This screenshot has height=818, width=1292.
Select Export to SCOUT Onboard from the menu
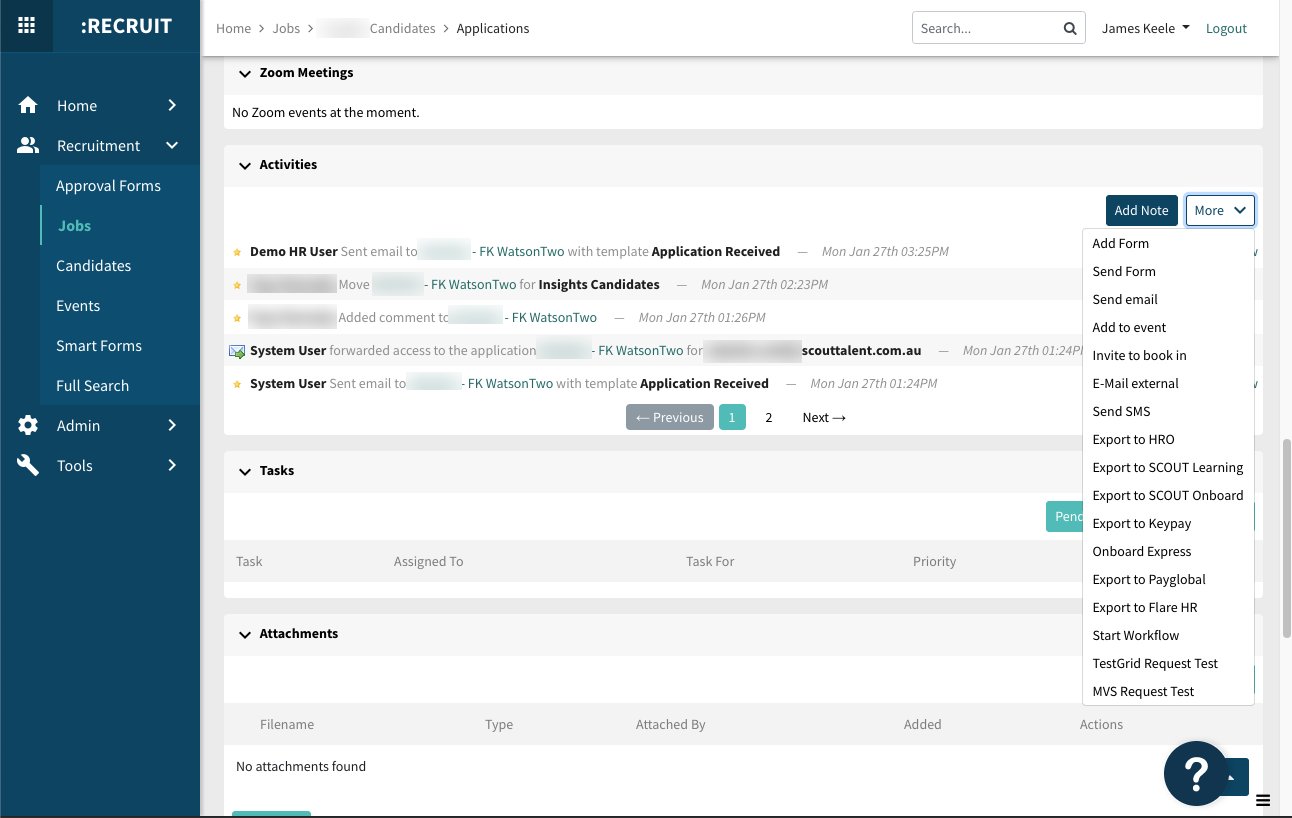(1168, 495)
